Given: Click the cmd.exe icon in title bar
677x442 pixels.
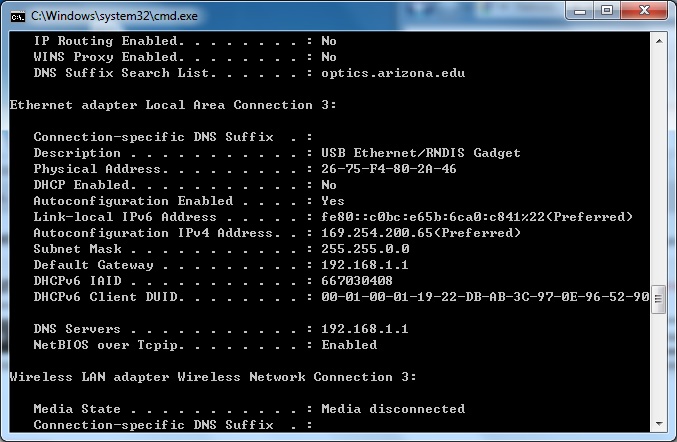Looking at the screenshot, I should 18,16.
